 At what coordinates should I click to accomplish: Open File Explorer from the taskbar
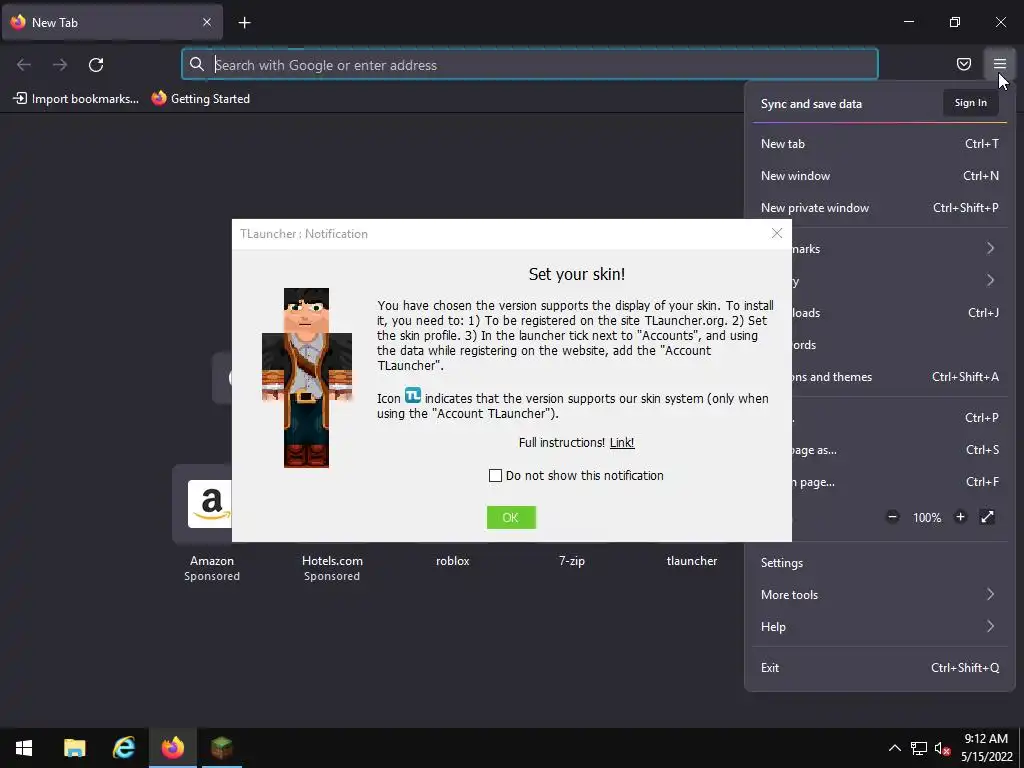(x=74, y=748)
